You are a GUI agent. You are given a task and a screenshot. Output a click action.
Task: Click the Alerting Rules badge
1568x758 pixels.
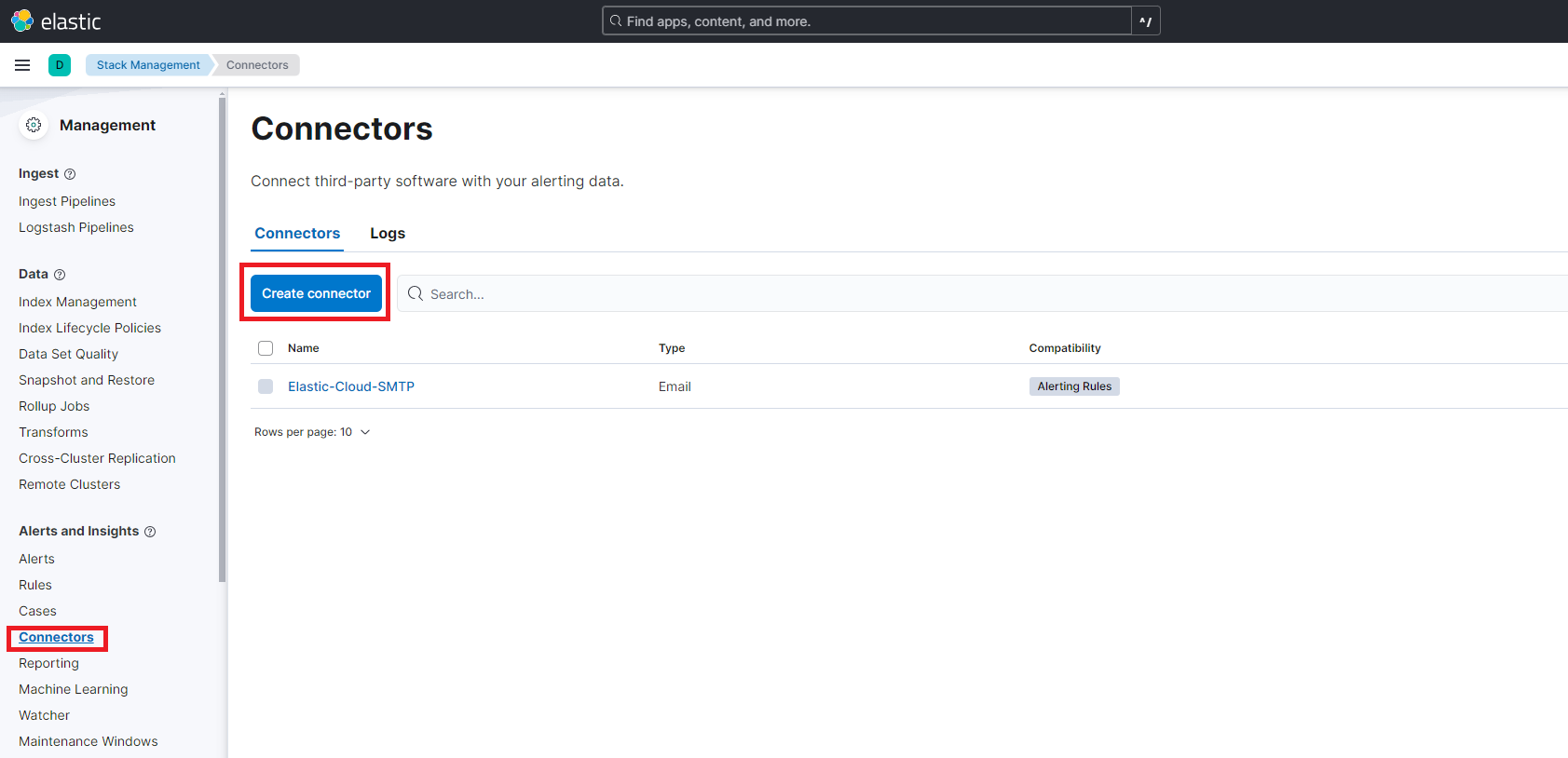coord(1074,386)
